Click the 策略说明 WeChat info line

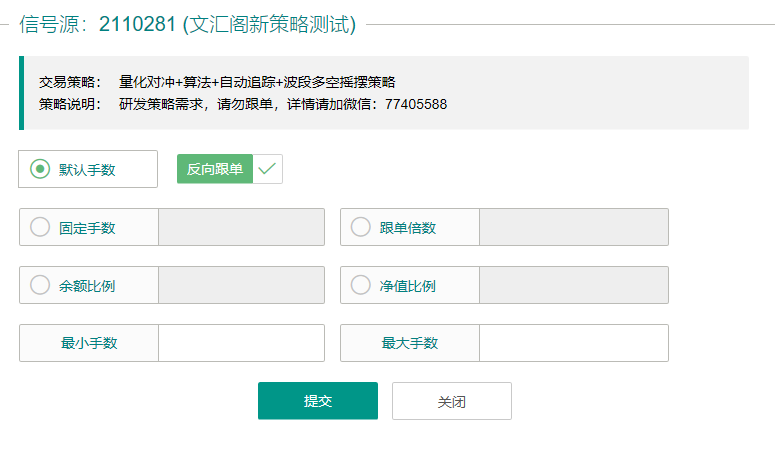pos(283,104)
